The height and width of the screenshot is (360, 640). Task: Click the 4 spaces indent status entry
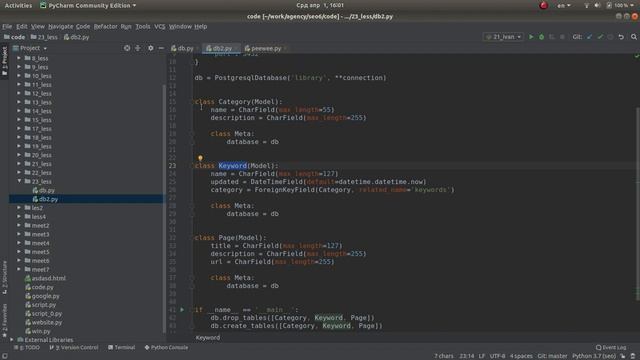click(521, 356)
